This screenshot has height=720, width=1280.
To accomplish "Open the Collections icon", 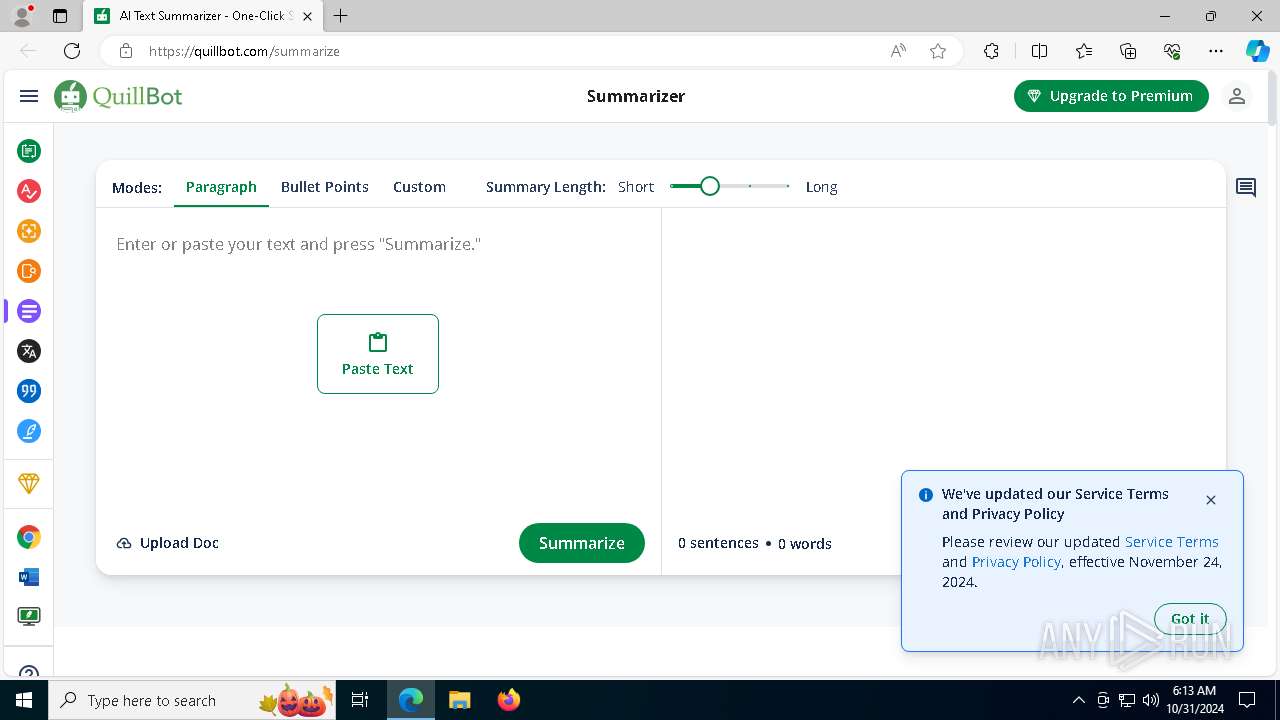I will pos(1128,51).
